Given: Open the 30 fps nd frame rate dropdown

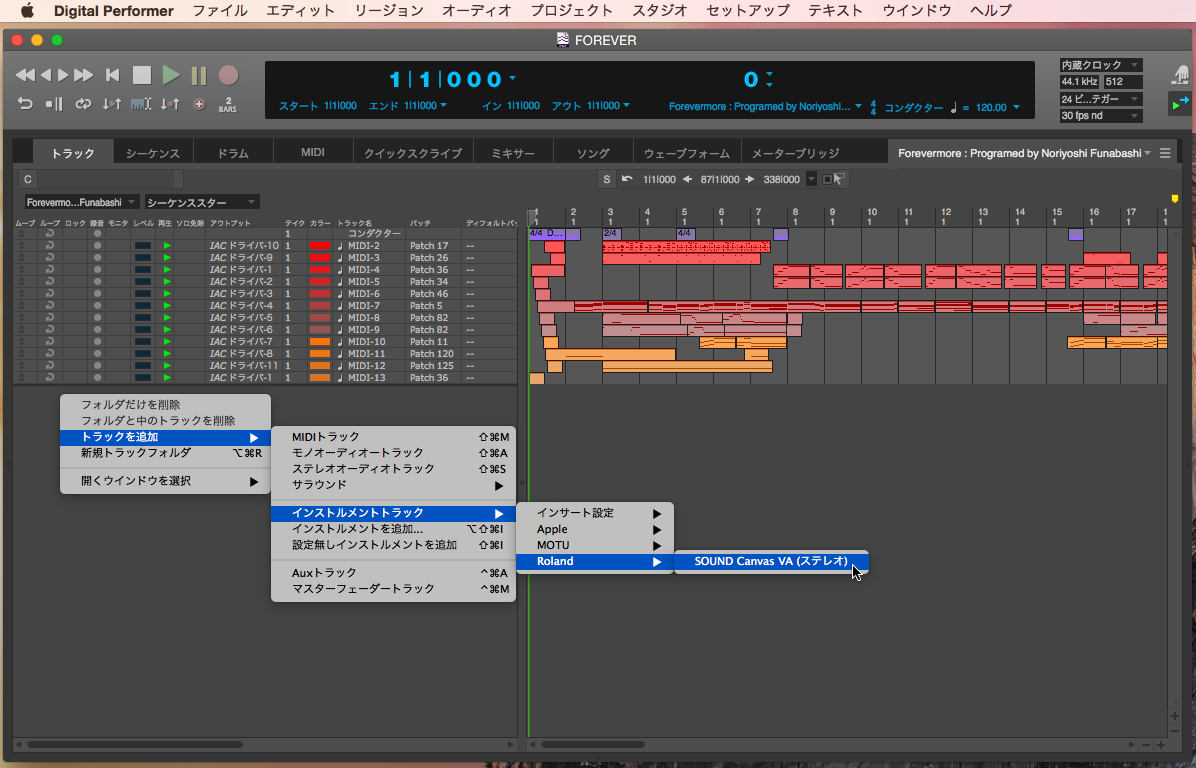Looking at the screenshot, I should click(x=1100, y=116).
